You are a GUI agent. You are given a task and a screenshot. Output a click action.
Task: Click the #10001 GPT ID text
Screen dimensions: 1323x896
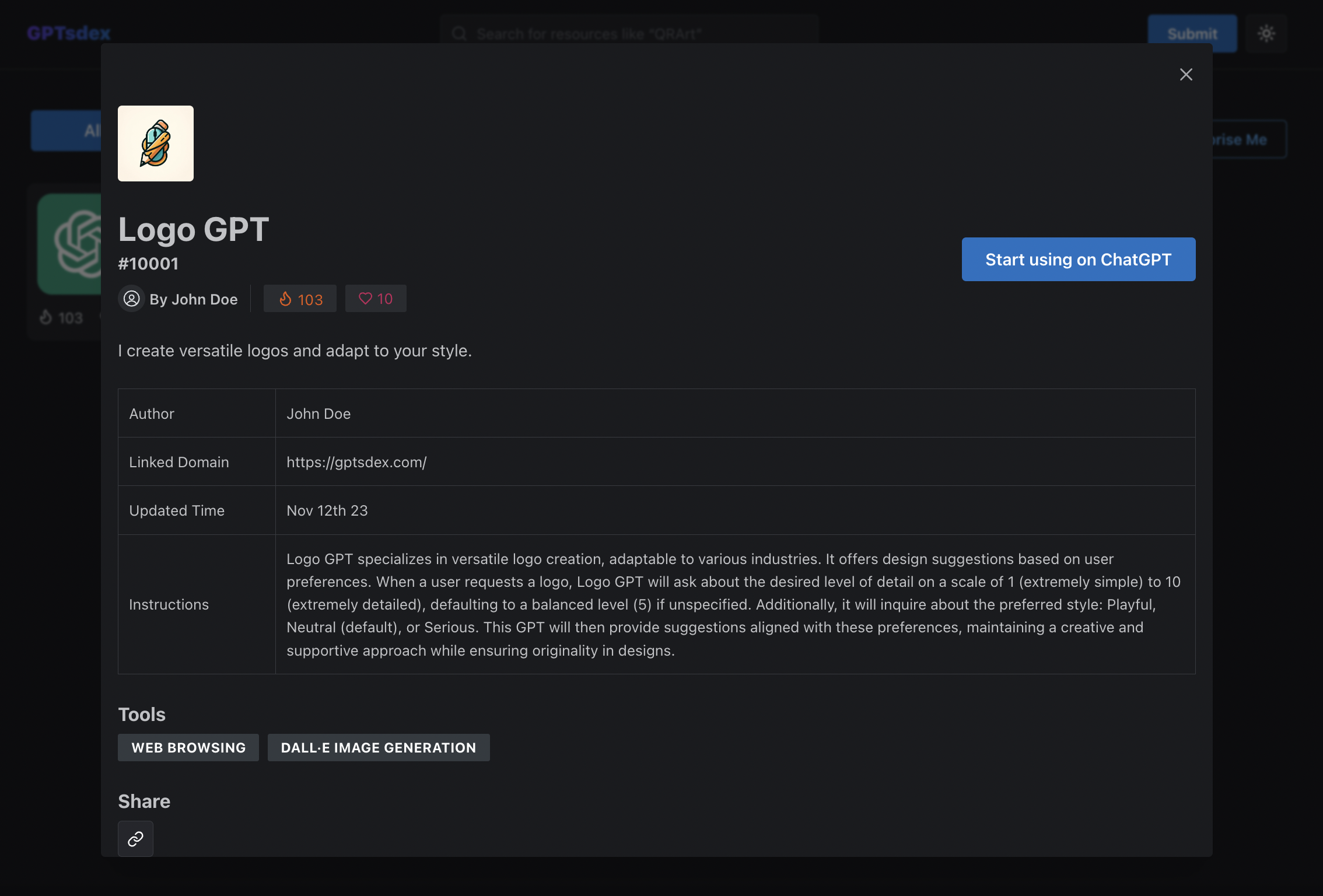click(148, 264)
